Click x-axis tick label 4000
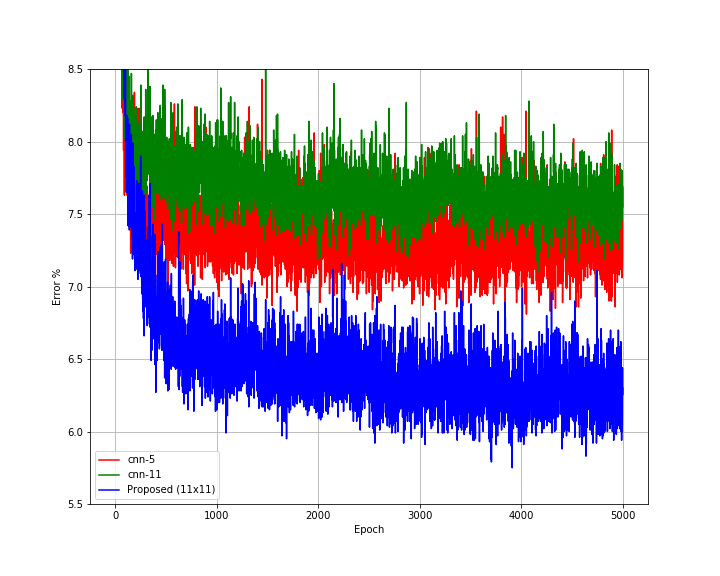 [x=521, y=515]
